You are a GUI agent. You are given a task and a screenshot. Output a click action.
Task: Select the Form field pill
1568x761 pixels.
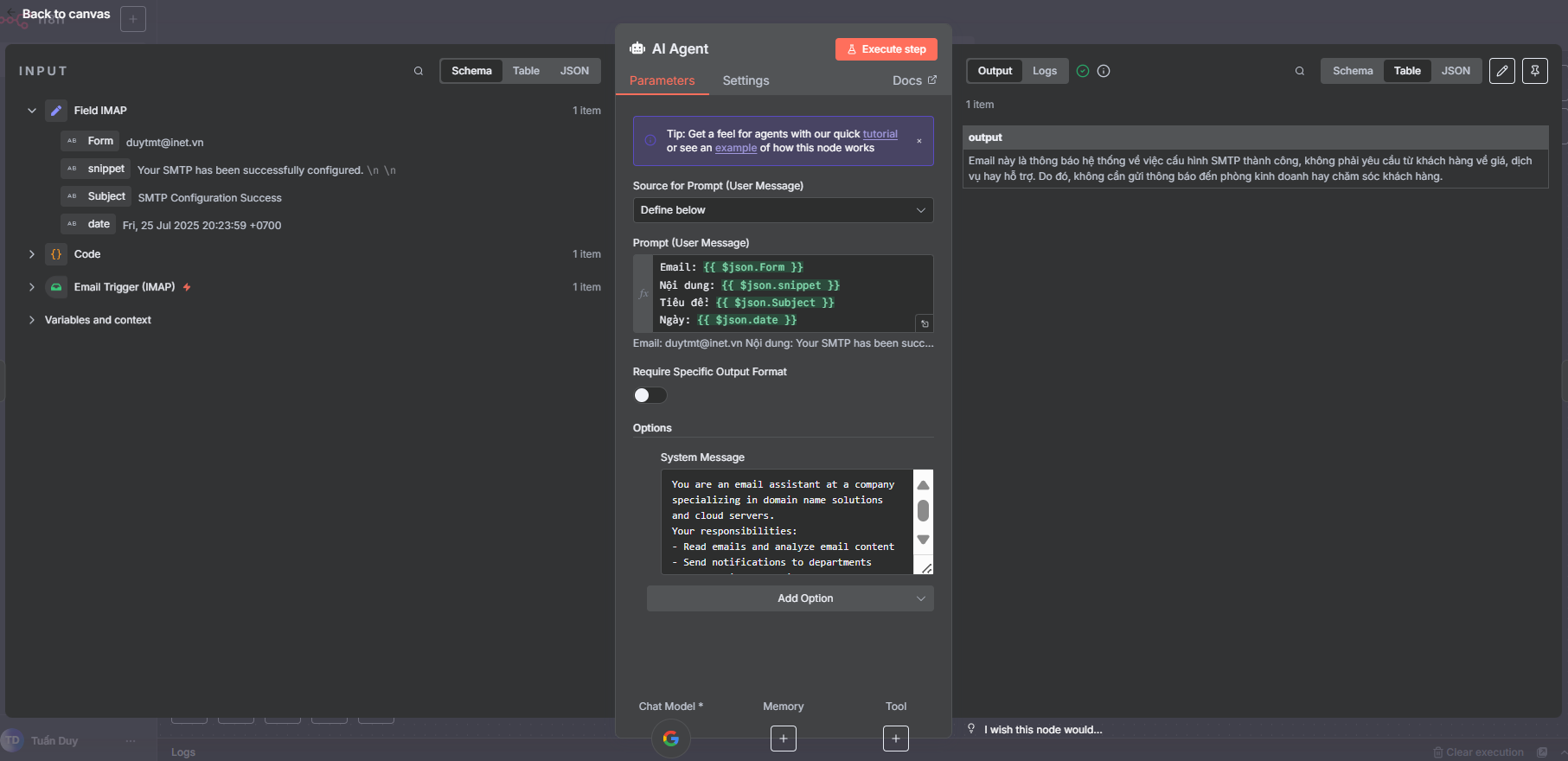91,141
